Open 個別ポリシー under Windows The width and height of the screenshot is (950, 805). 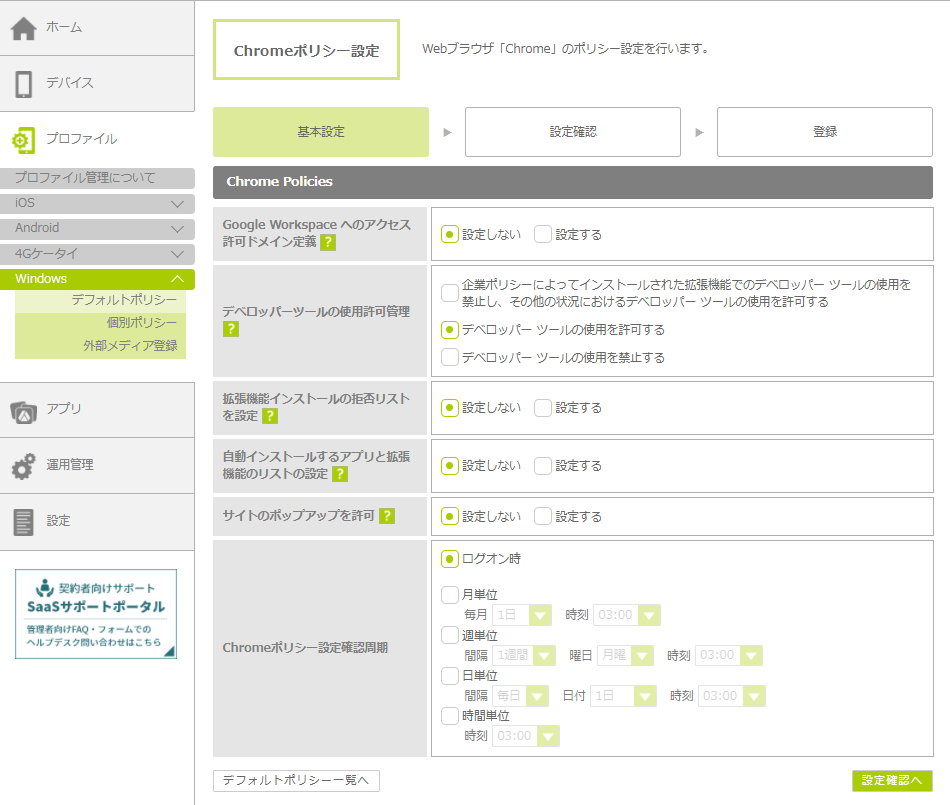click(141, 323)
